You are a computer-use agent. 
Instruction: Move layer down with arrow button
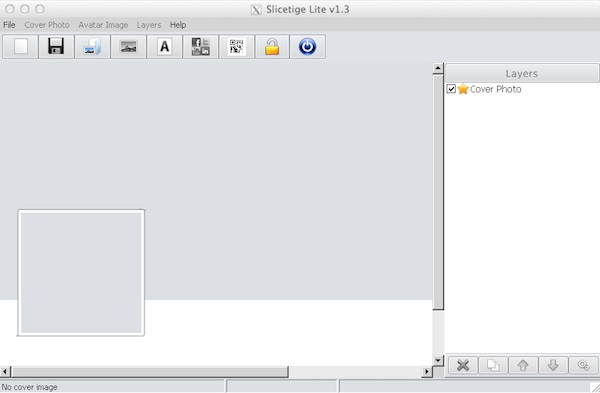(553, 365)
